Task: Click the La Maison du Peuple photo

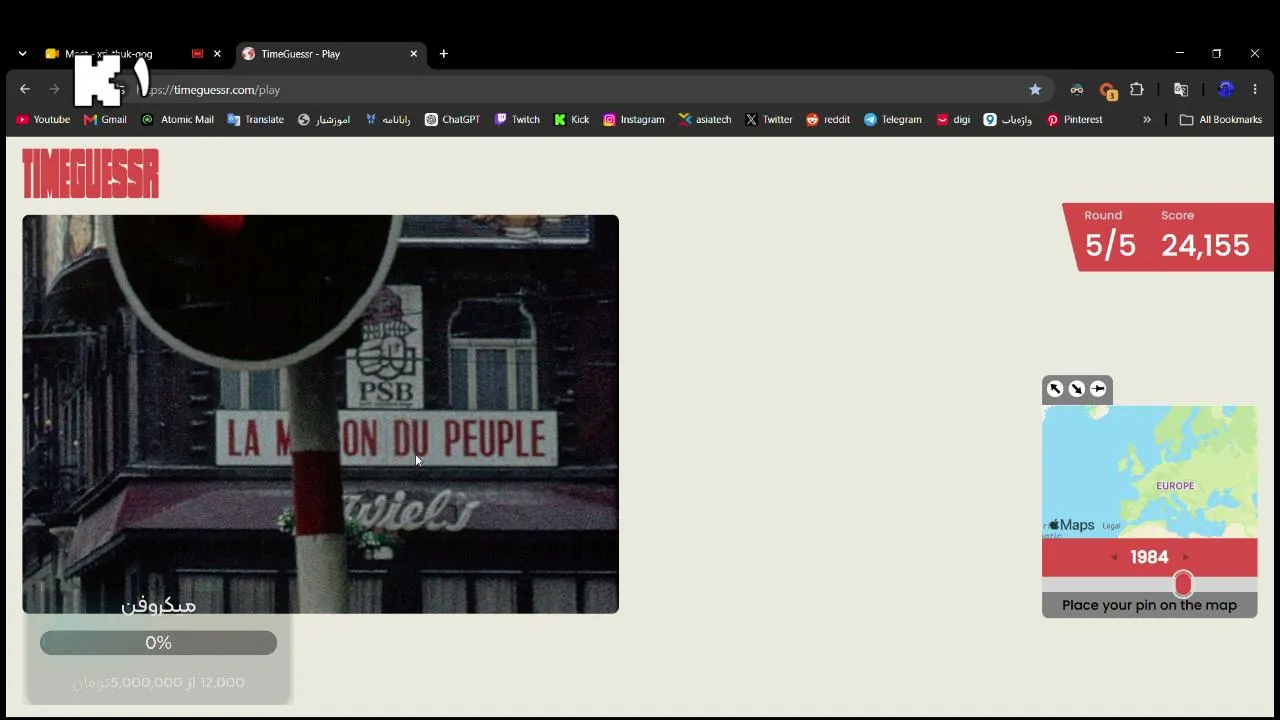Action: pyautogui.click(x=320, y=414)
